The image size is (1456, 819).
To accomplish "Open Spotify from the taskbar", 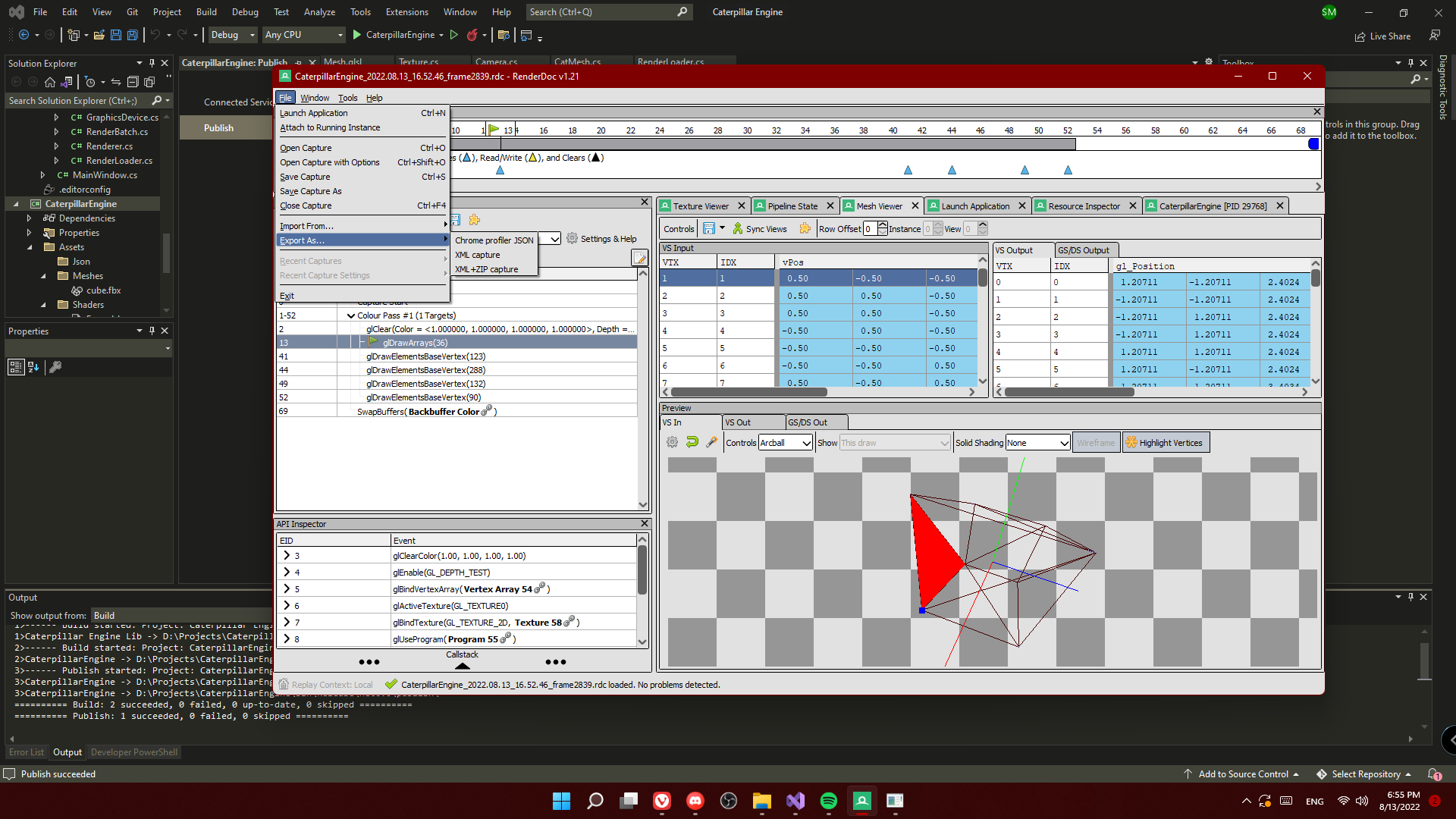I will (828, 801).
